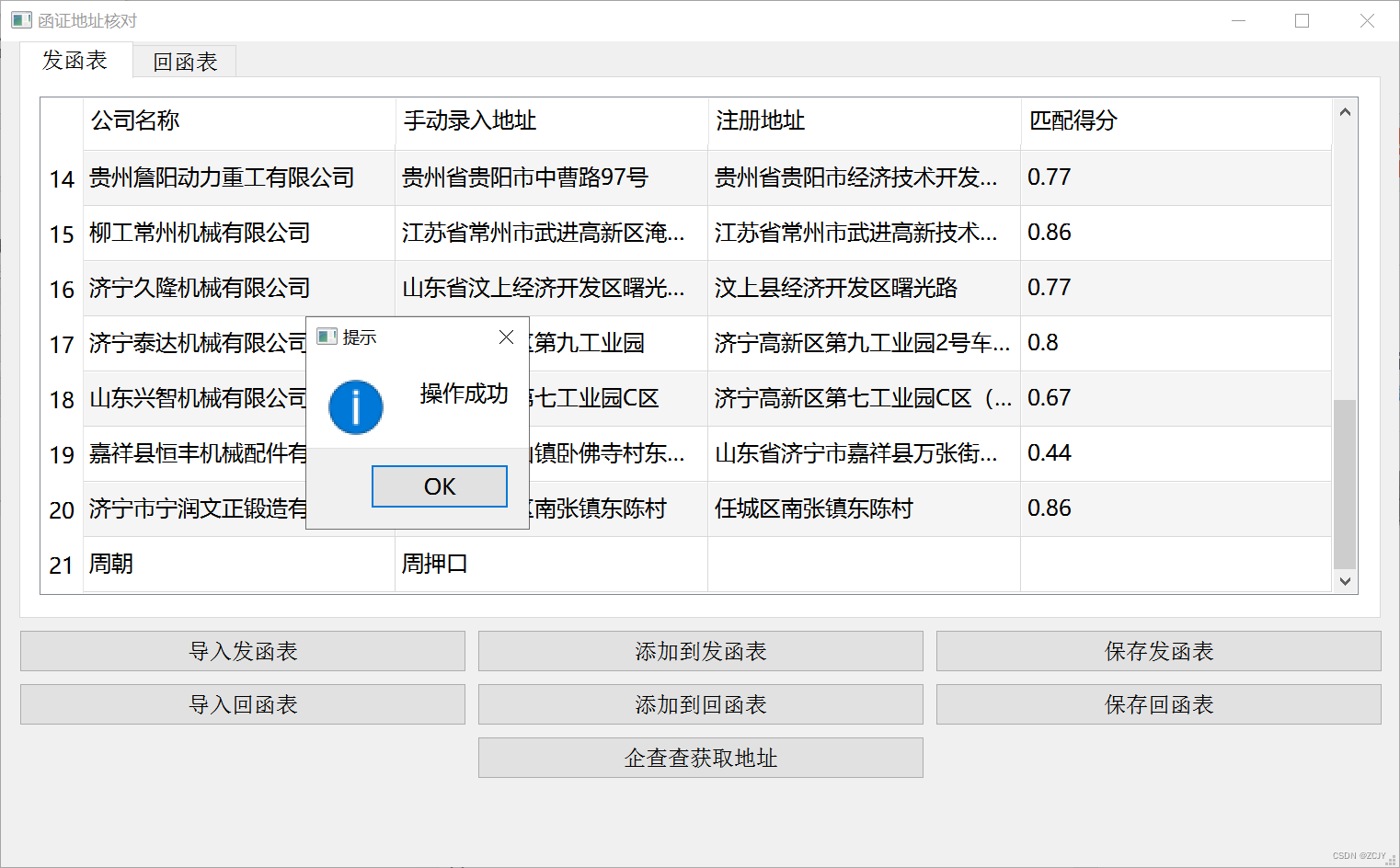Select empty score cell in row 21
Screen dimensions: 1400x868
[1176, 565]
